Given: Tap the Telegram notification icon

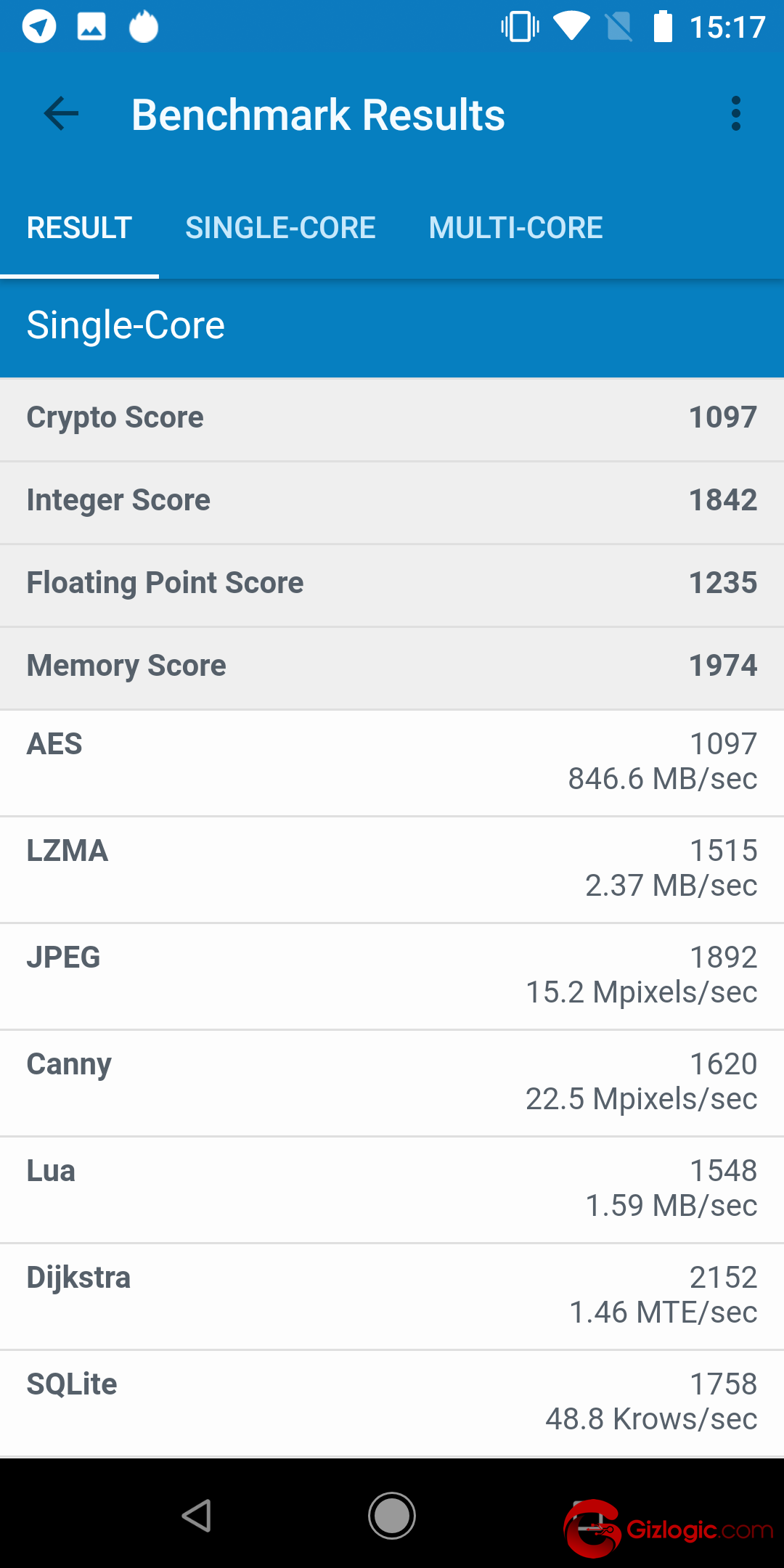Looking at the screenshot, I should [39, 28].
